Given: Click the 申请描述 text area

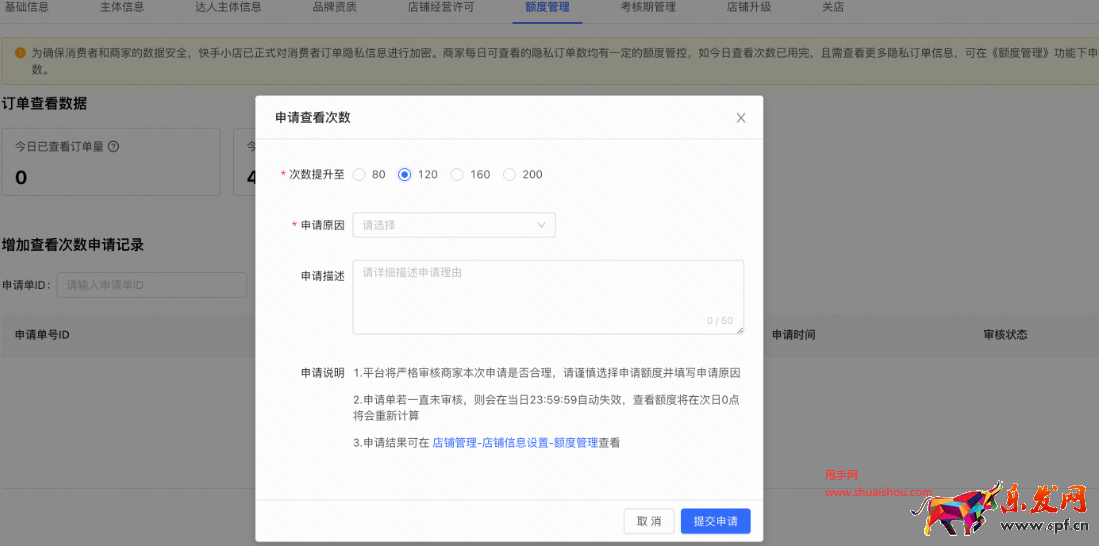Looking at the screenshot, I should click(x=548, y=297).
